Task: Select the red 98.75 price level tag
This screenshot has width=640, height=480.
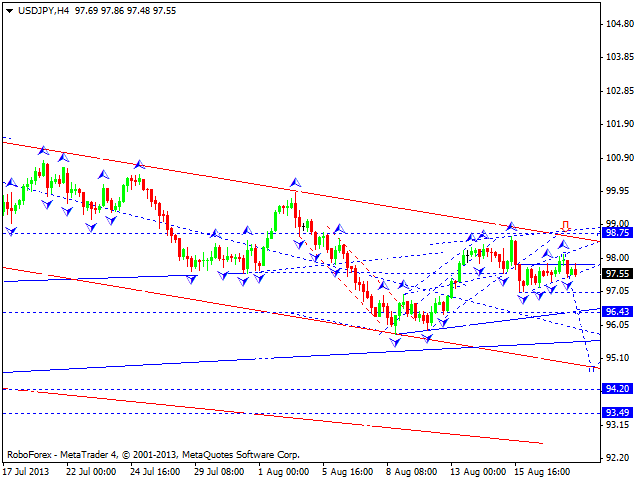Action: point(619,232)
